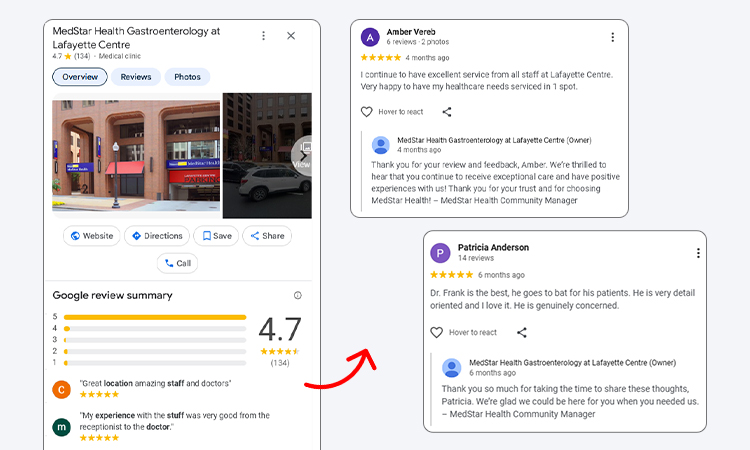Image resolution: width=750 pixels, height=450 pixels.
Task: Select the "Medical clinic" category label
Action: tap(120, 56)
